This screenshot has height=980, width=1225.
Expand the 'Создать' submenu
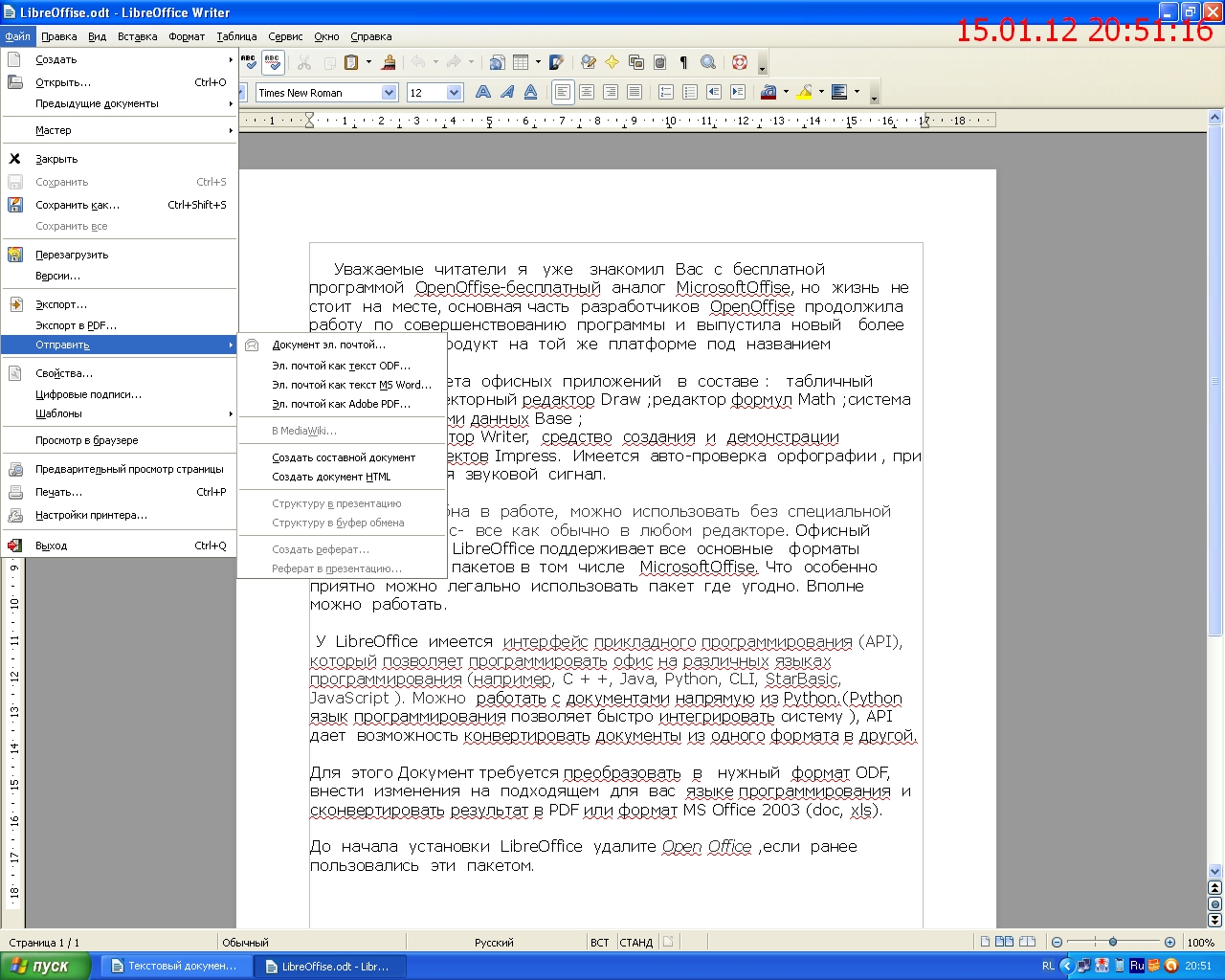pyautogui.click(x=119, y=59)
